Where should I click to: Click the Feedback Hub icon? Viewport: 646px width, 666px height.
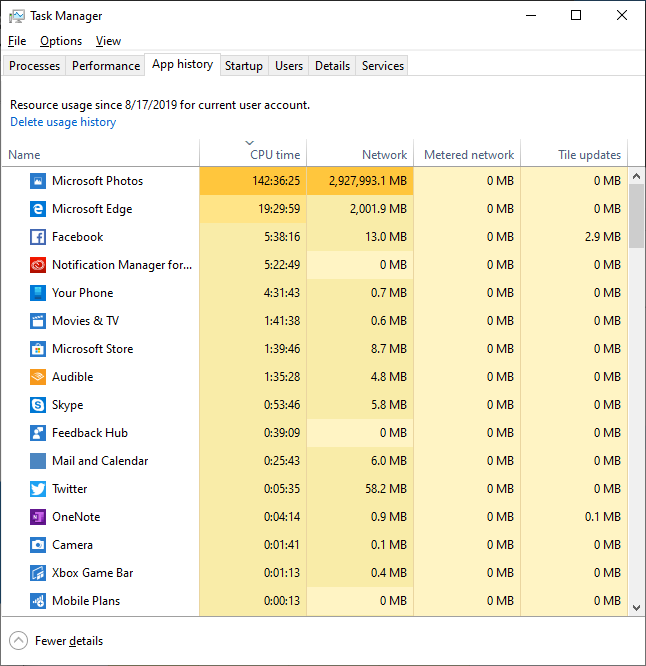(38, 433)
